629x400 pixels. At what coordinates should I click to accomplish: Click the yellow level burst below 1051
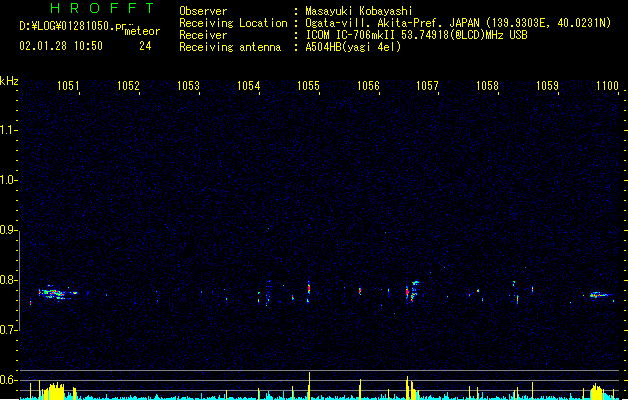tap(55, 391)
